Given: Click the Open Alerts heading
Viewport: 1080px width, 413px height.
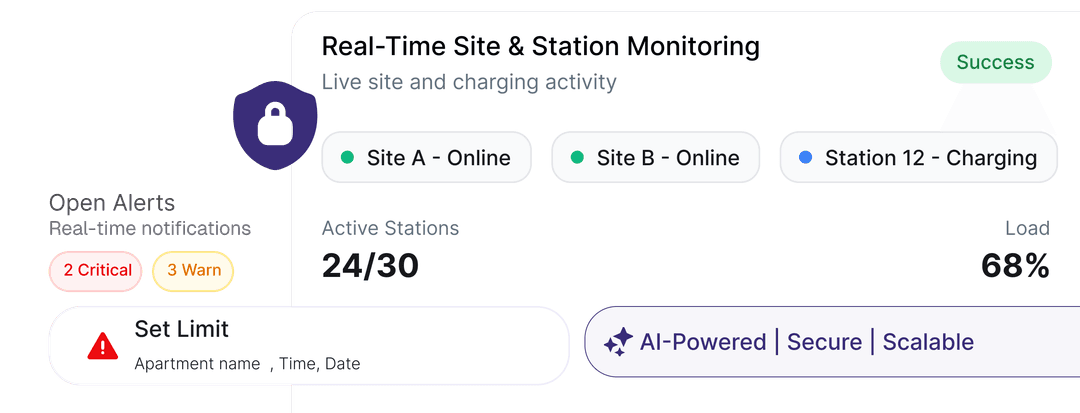Looking at the screenshot, I should 112,203.
